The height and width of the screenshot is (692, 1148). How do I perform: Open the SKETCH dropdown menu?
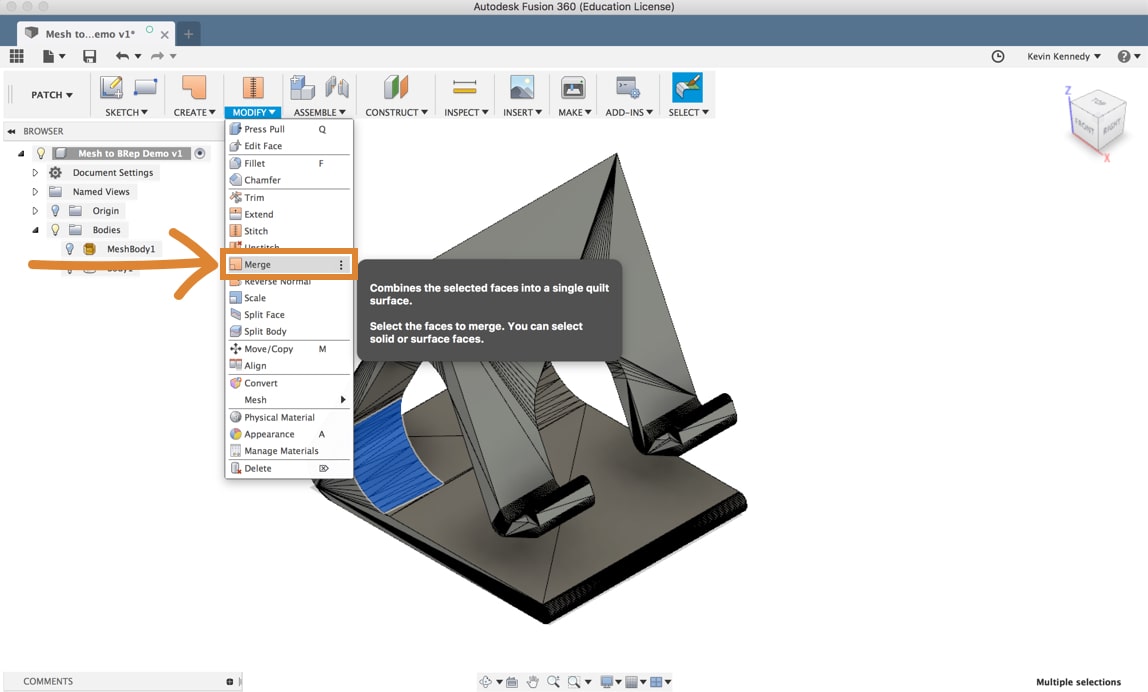point(126,112)
